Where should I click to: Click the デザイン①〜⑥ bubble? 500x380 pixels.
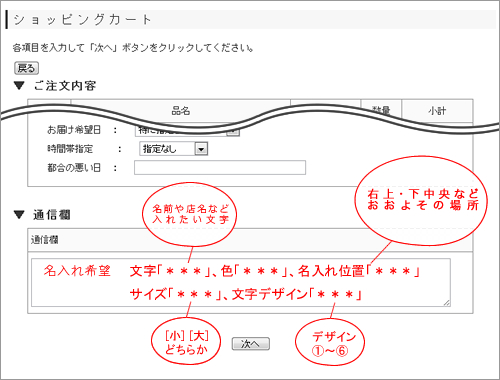330,342
